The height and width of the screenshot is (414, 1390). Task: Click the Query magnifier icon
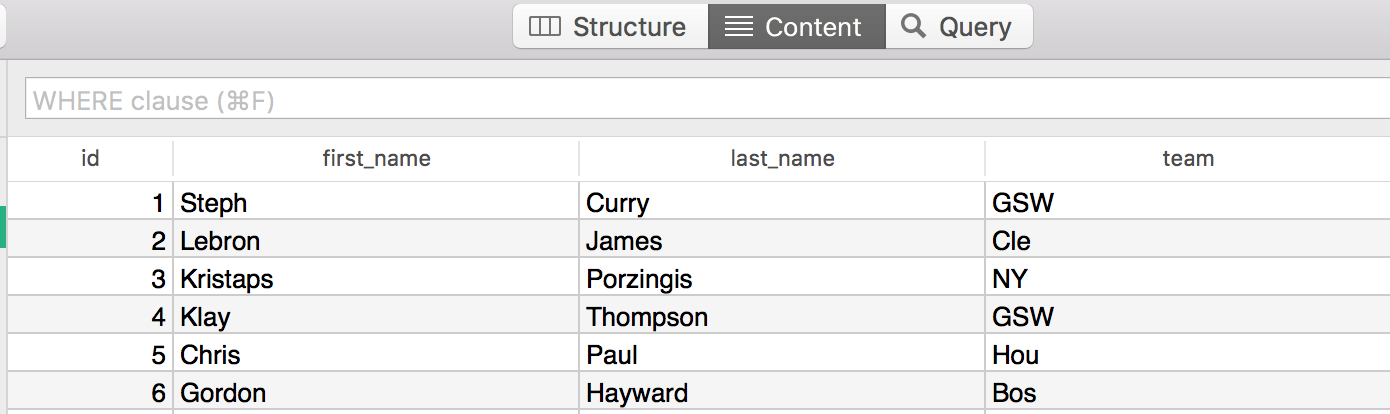tap(913, 27)
